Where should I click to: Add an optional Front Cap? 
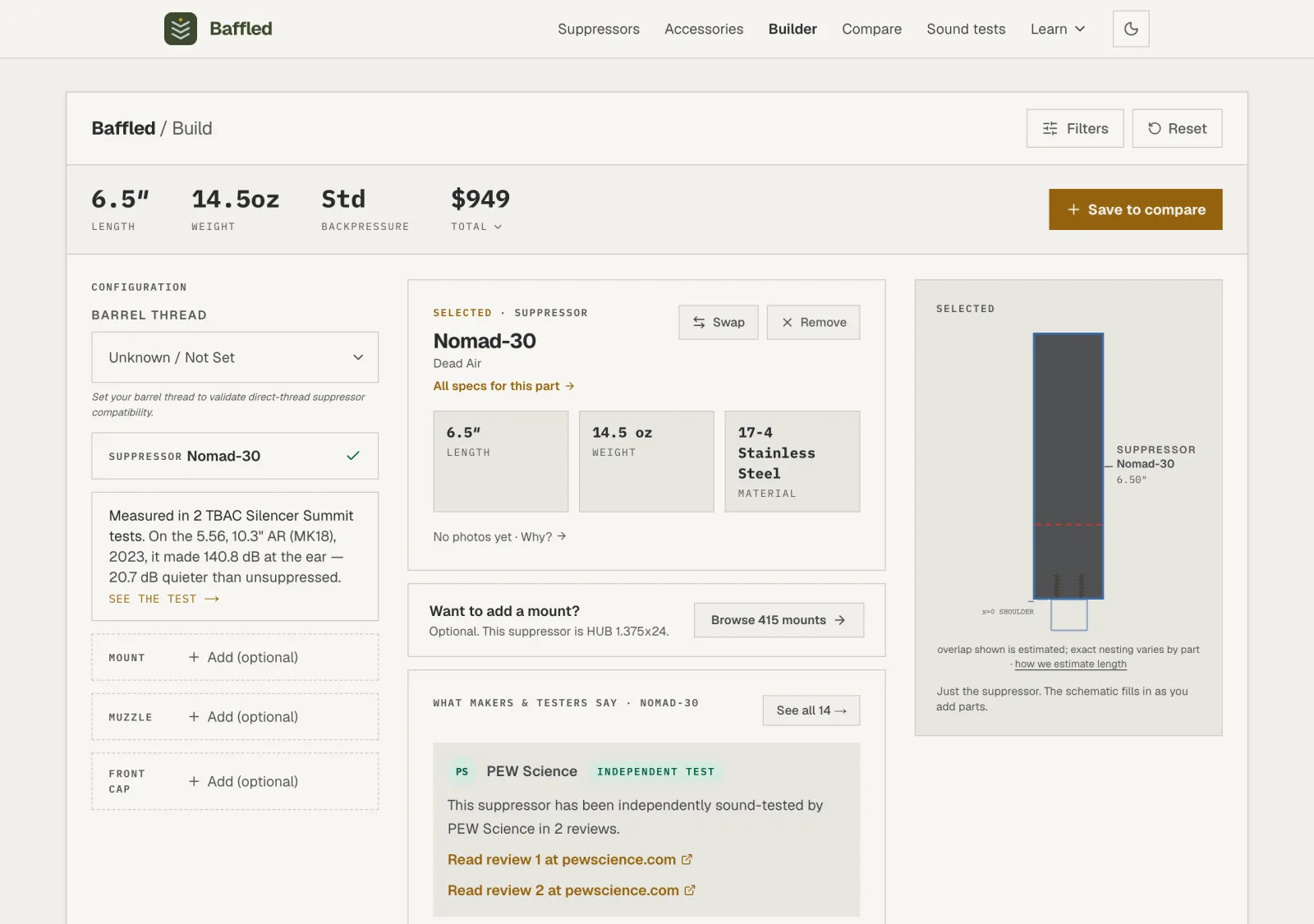235,781
